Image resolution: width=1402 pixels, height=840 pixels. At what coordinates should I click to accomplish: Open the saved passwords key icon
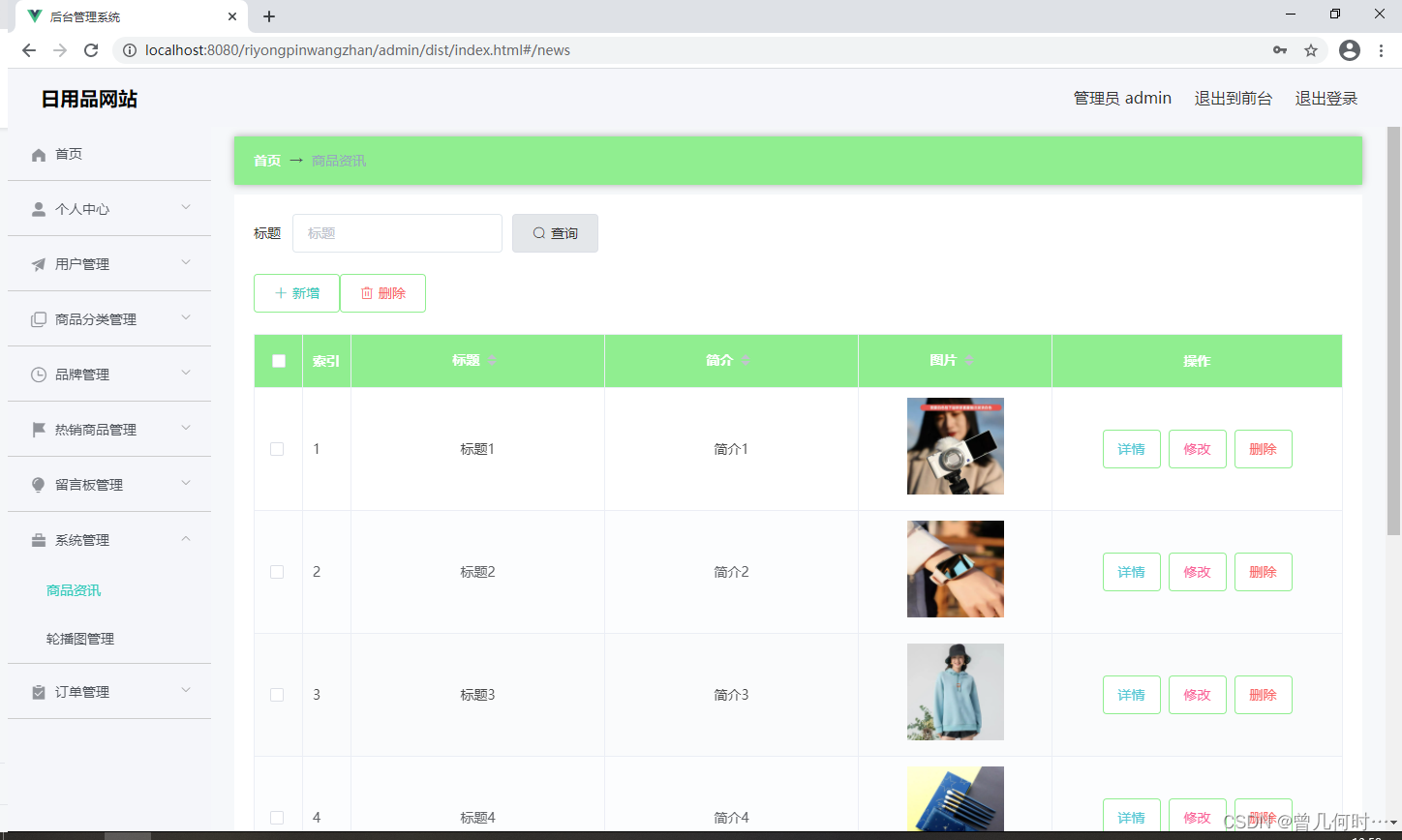point(1280,50)
